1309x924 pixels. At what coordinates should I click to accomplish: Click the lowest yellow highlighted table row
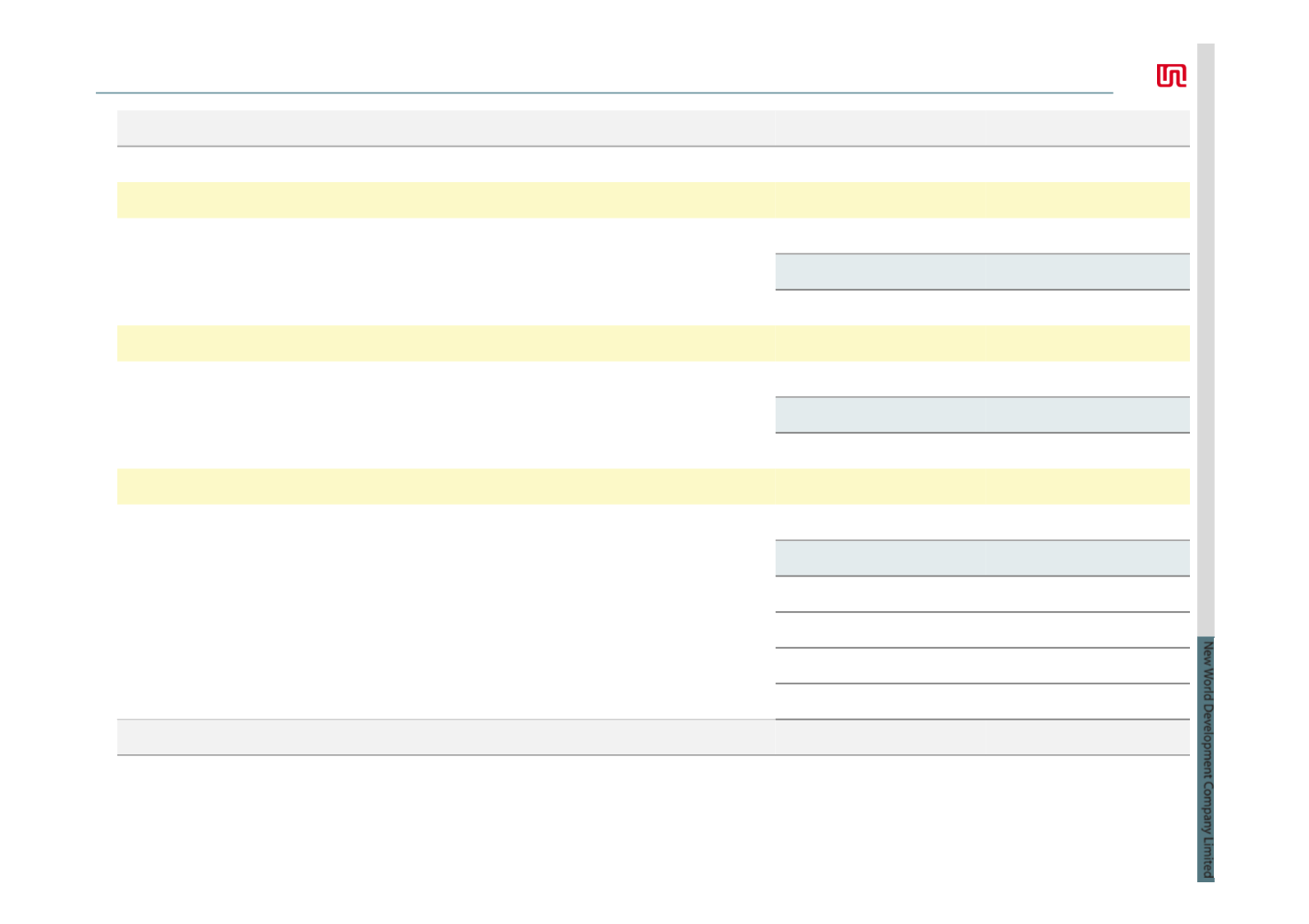(x=653, y=486)
